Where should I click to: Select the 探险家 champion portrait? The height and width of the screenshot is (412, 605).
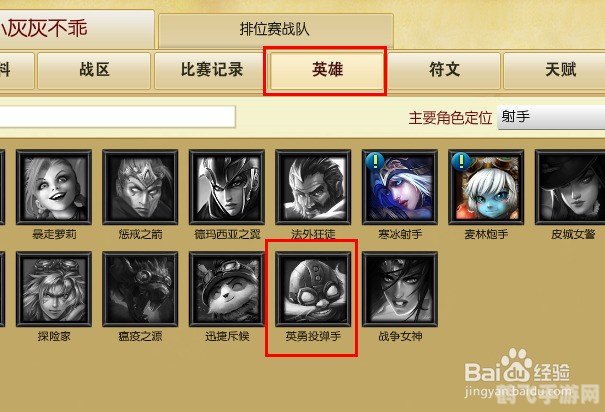54,289
